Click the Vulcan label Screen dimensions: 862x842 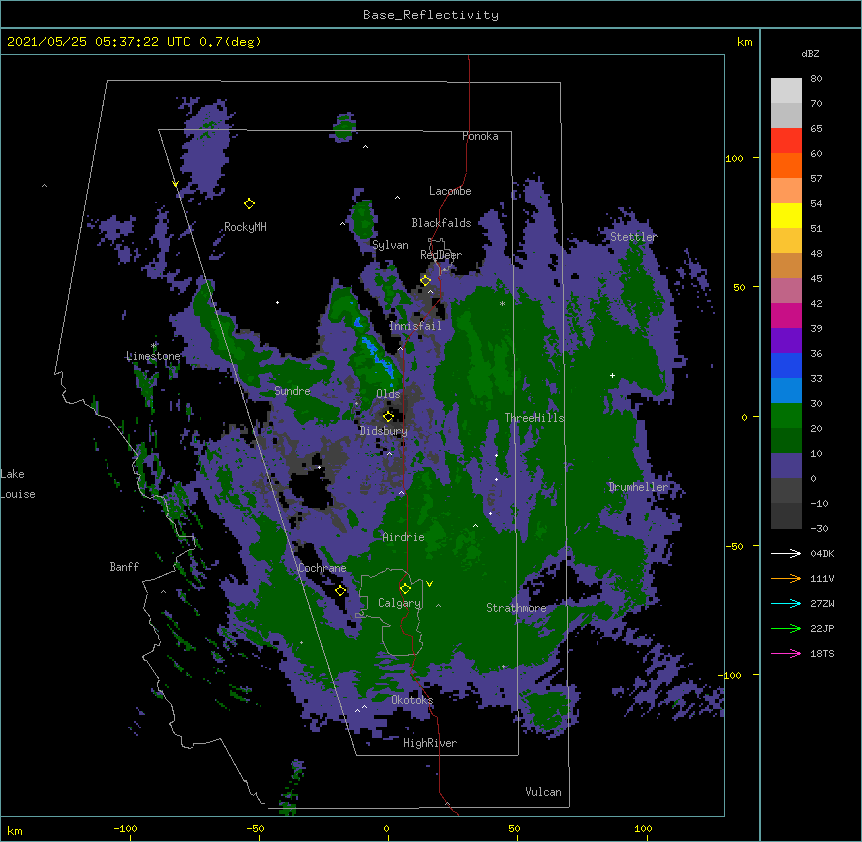[543, 792]
